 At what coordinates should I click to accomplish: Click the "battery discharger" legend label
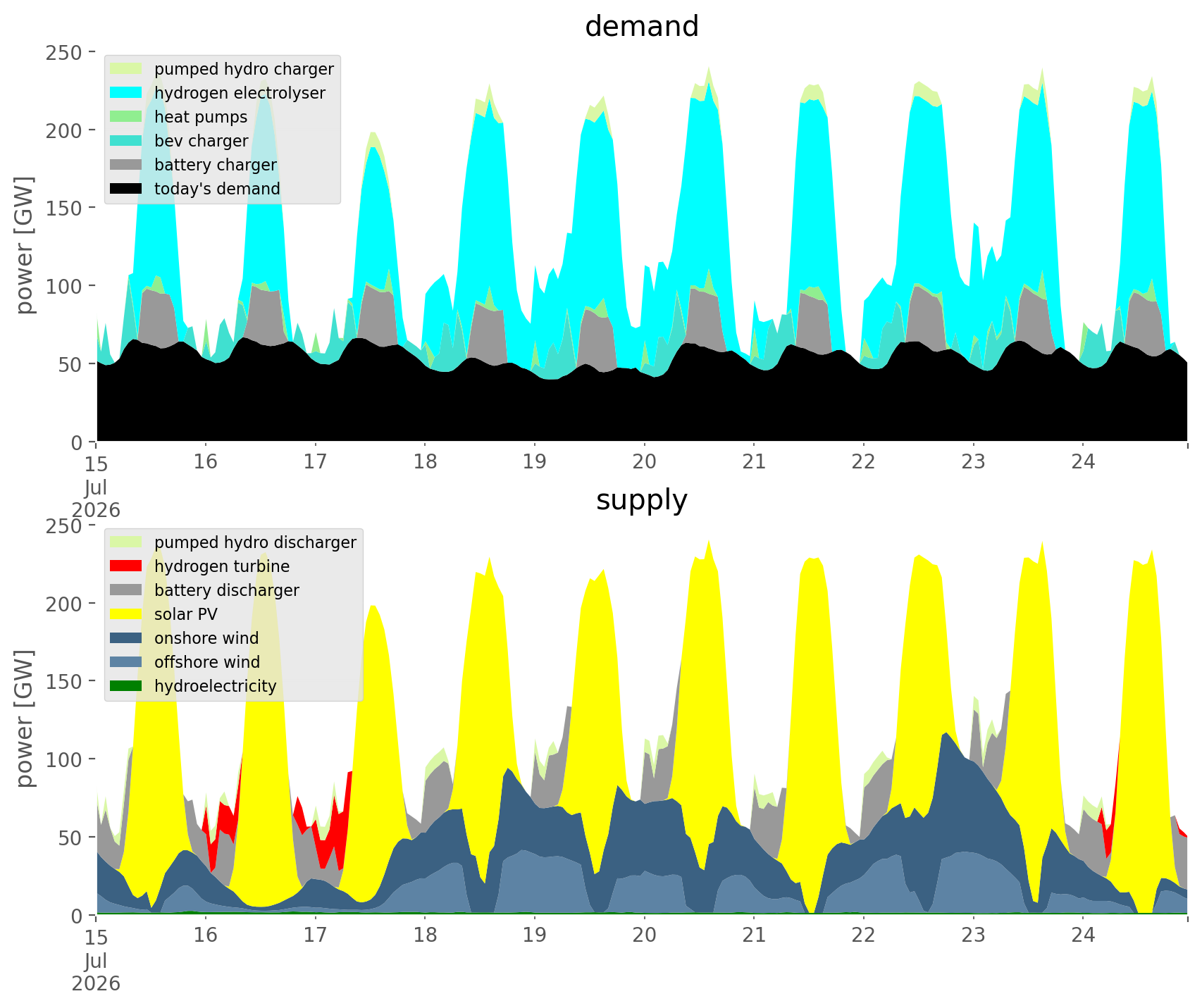coord(227,591)
